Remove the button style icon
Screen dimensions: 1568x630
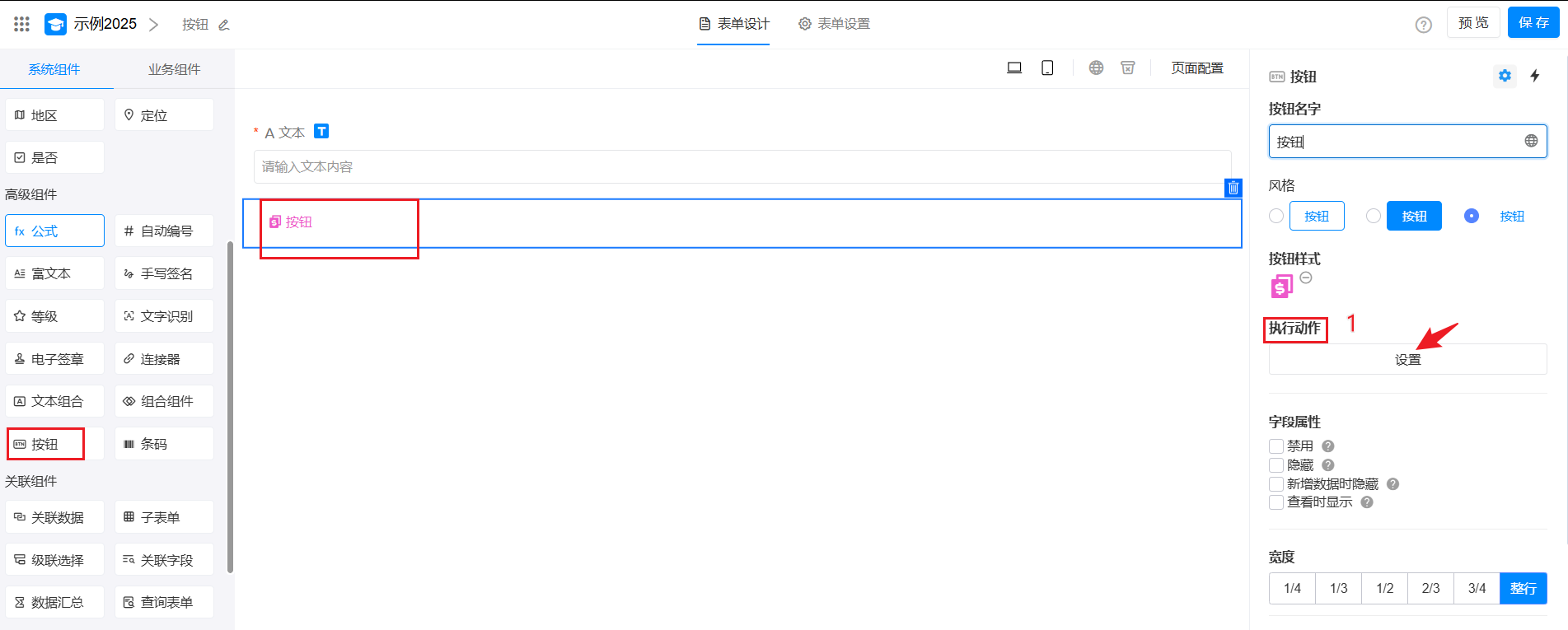(x=1306, y=278)
